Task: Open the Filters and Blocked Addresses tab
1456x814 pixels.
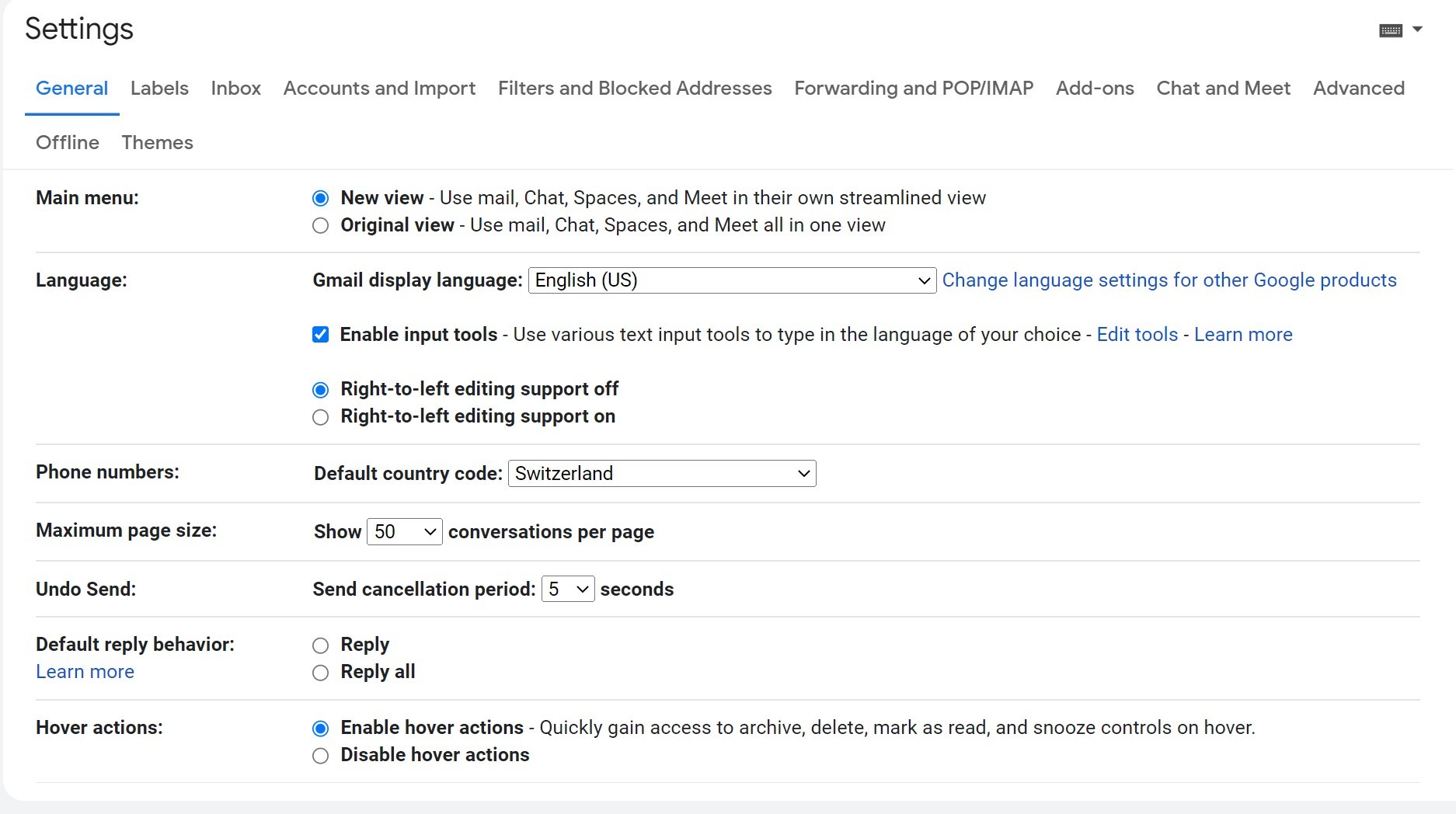Action: coord(635,89)
